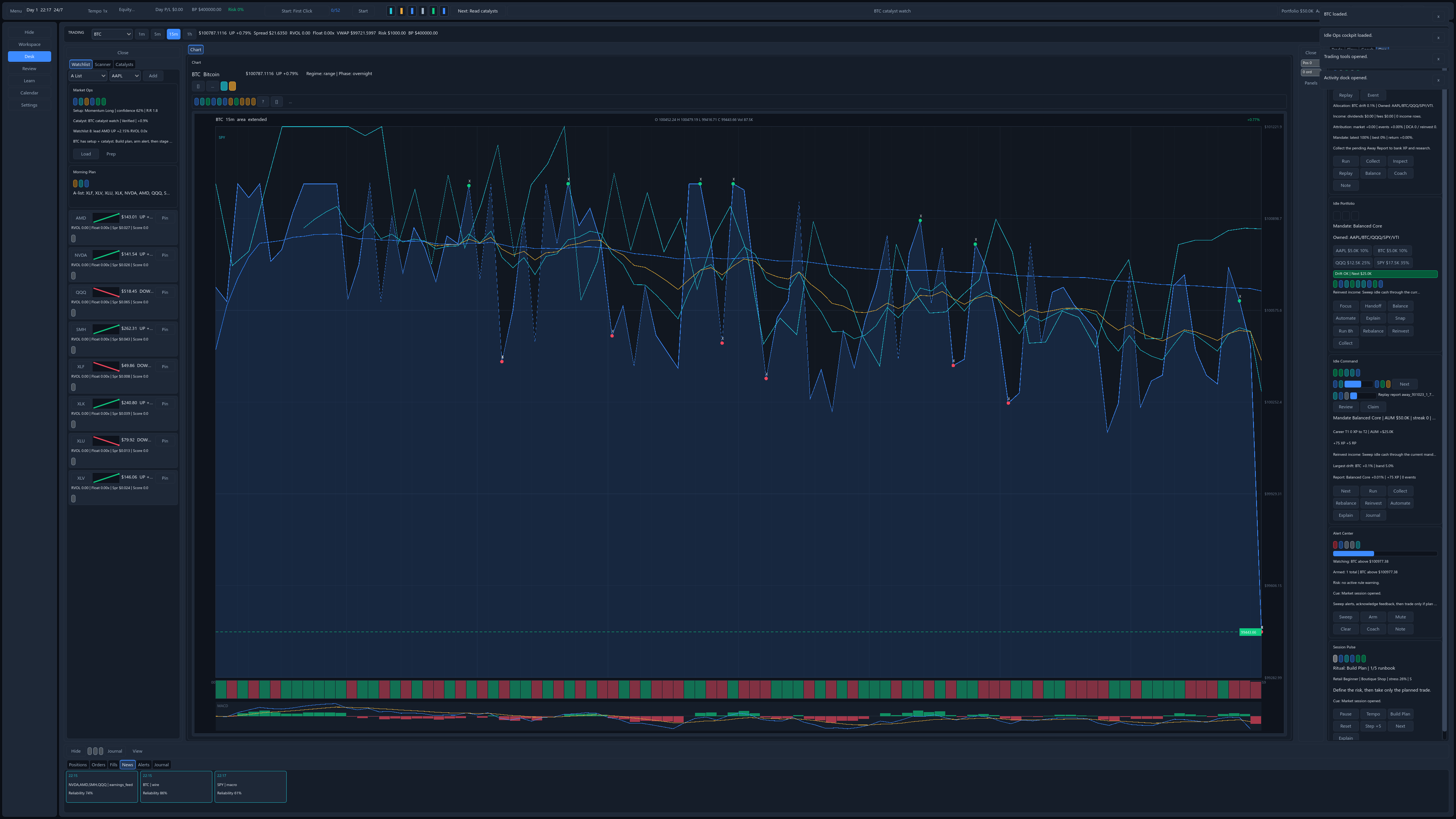Screen dimensions: 1456x819
Task: Switch to the Catalysts tab
Action: (124, 64)
